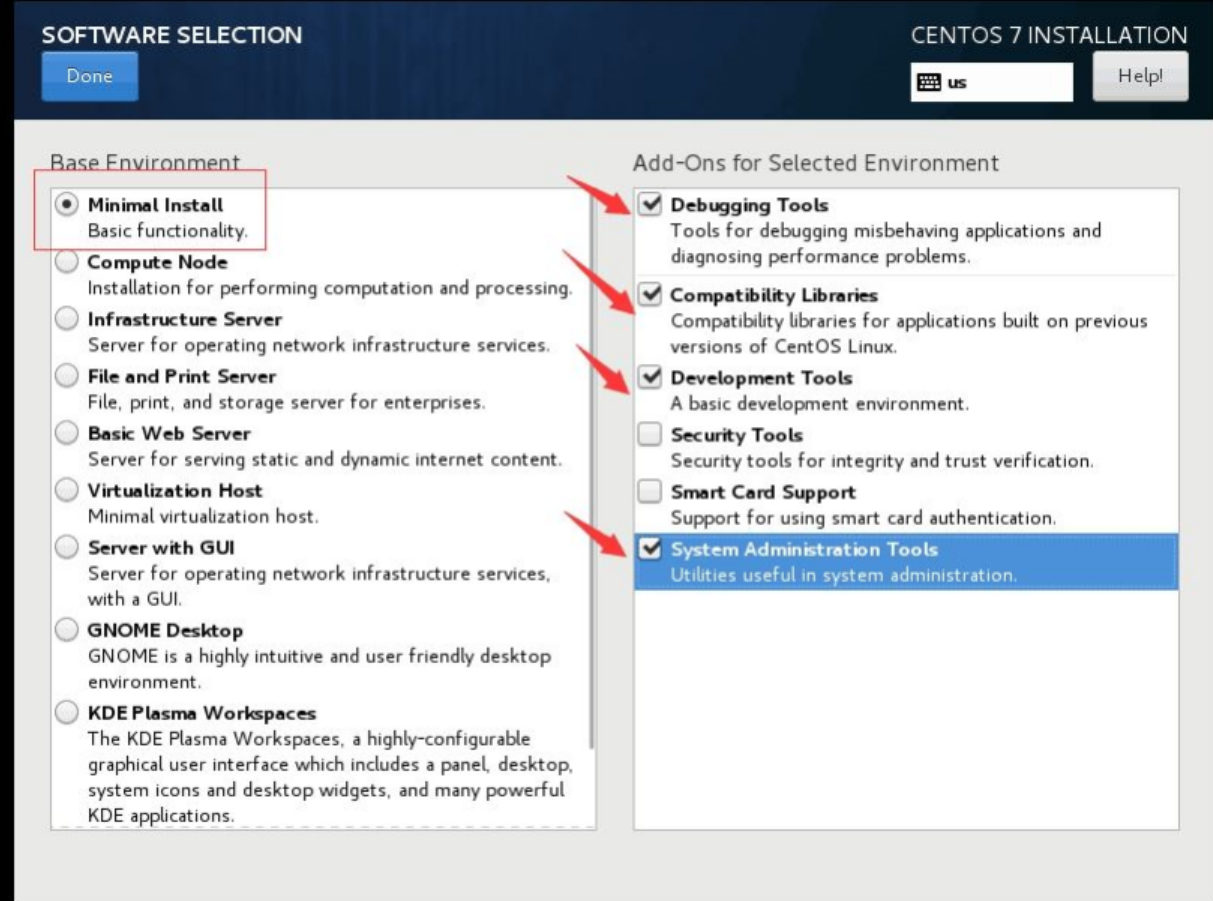
Task: Click the 'KDE Plasma Workspaces' label text
Action: pos(202,713)
